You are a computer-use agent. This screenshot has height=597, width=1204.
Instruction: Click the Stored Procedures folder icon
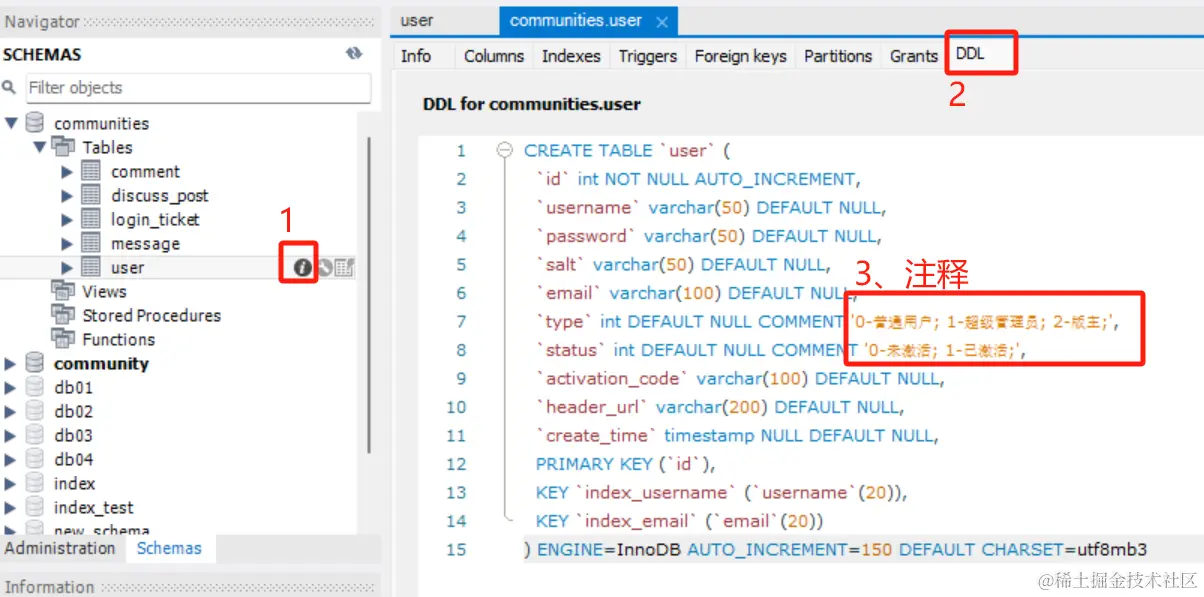pyautogui.click(x=63, y=315)
